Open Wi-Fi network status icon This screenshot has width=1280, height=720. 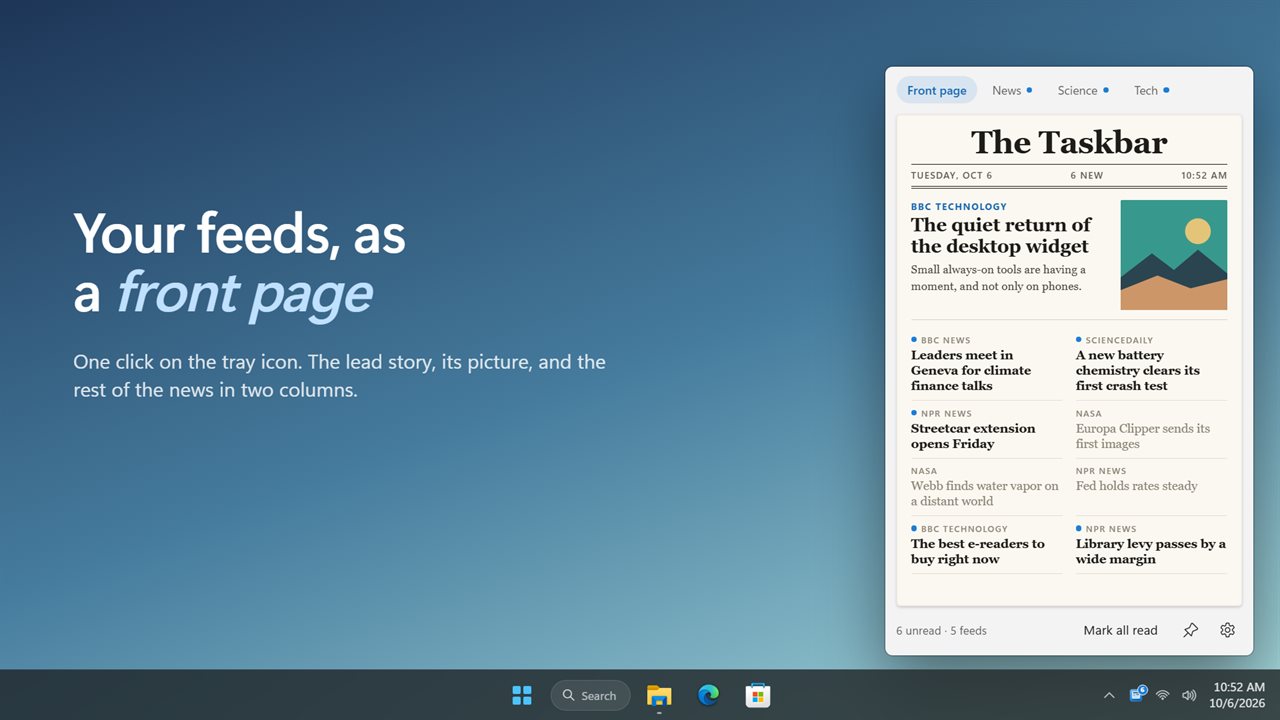(1163, 695)
